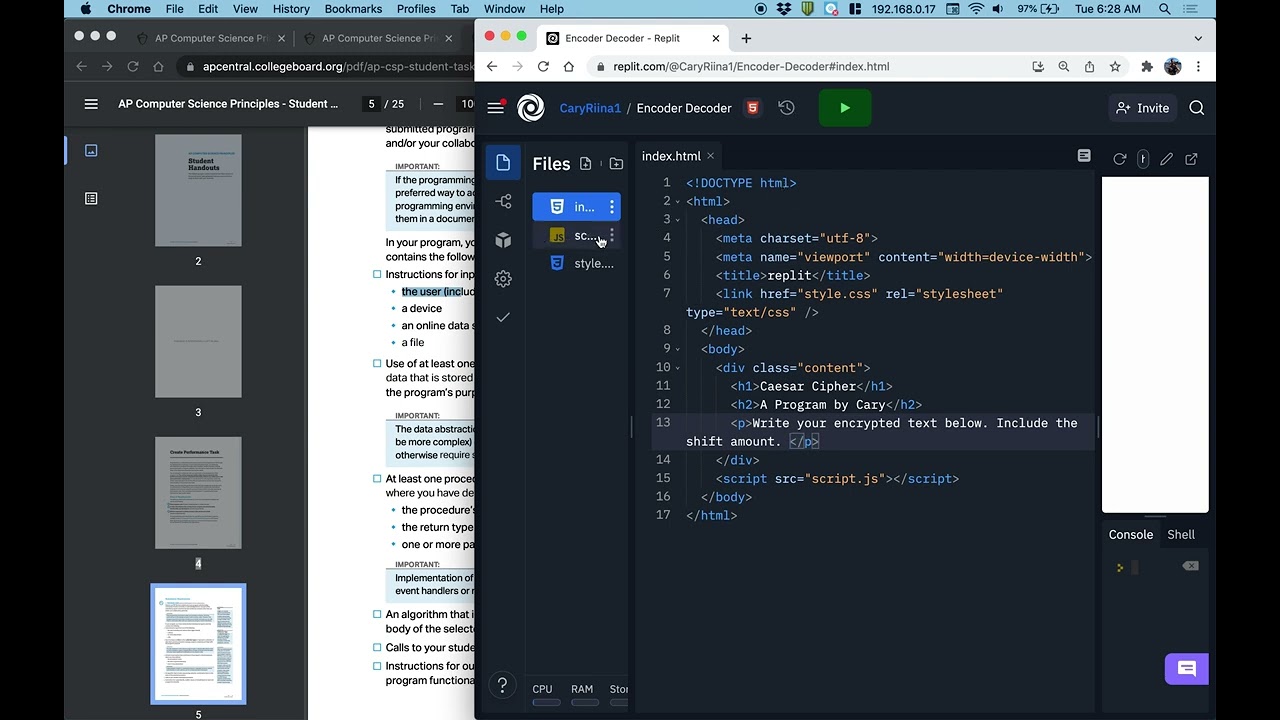Open a new tab in Replit window
Image resolution: width=1280 pixels, height=720 pixels.
click(x=746, y=38)
